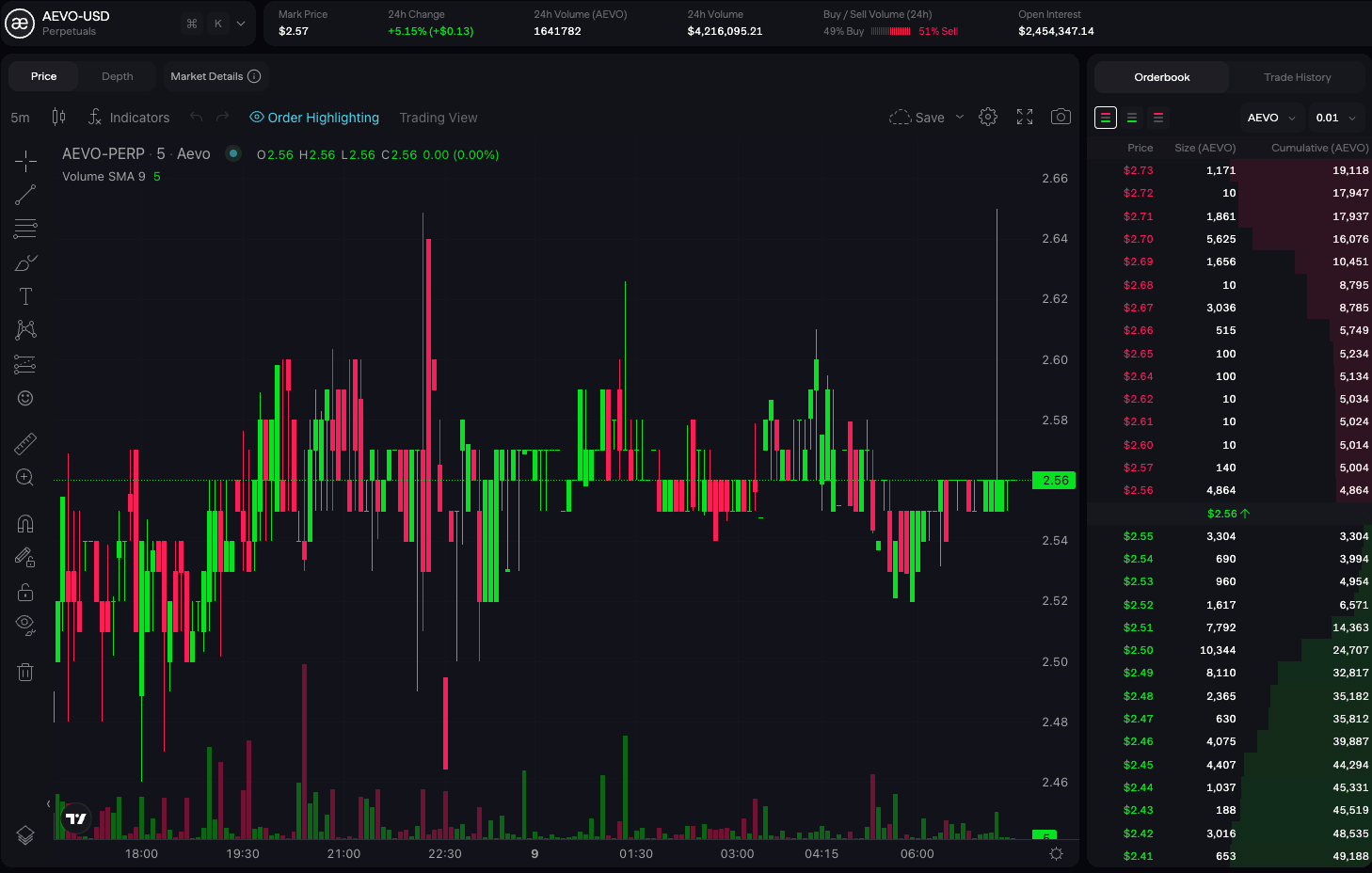The width and height of the screenshot is (1372, 873).
Task: Select the sells-only orderbook layout icon
Action: [x=1158, y=117]
